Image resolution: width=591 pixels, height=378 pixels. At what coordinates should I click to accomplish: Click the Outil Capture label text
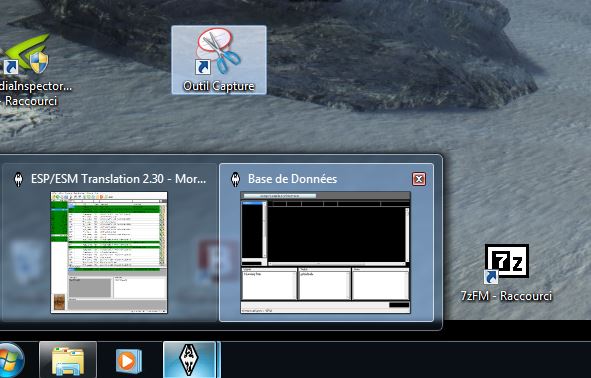pos(219,86)
